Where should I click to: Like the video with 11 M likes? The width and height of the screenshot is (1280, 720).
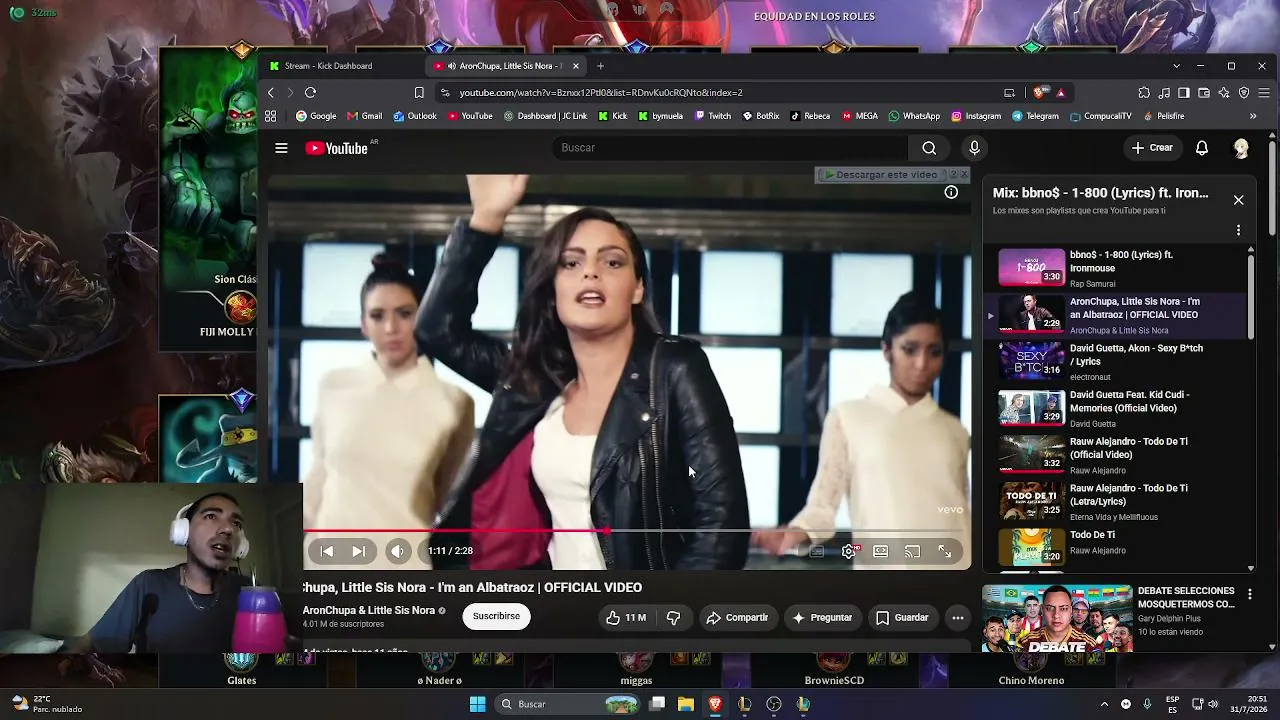pyautogui.click(x=625, y=618)
